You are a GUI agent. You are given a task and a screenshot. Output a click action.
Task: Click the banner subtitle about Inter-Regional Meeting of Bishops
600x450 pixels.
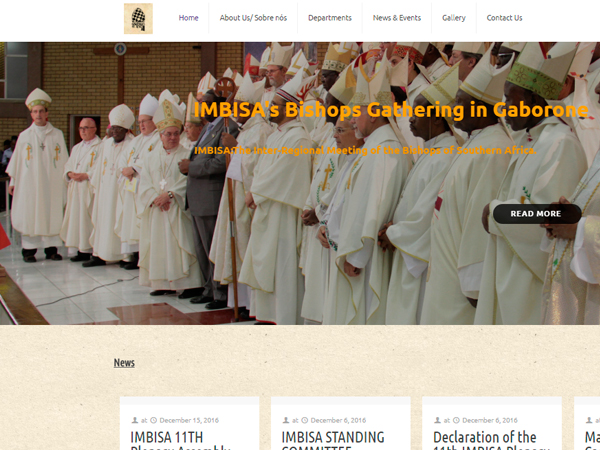[365, 150]
